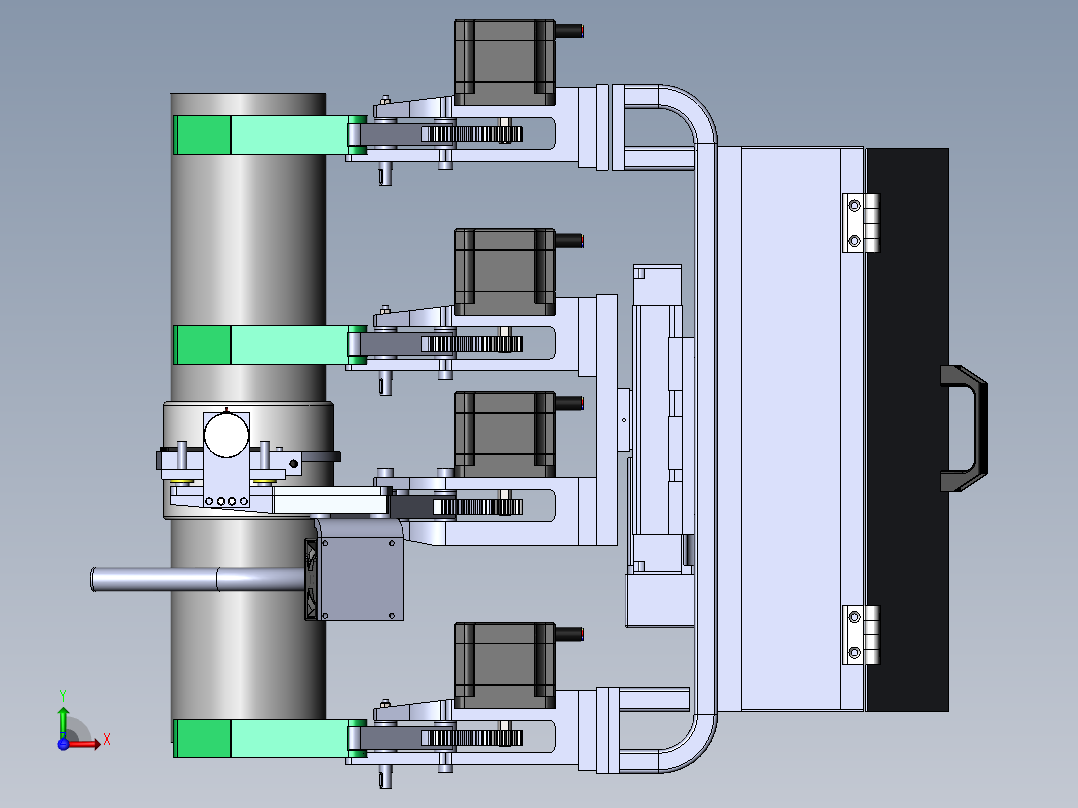Select the upper hinge on the case
Screen dimensions: 1078x808
[861, 223]
